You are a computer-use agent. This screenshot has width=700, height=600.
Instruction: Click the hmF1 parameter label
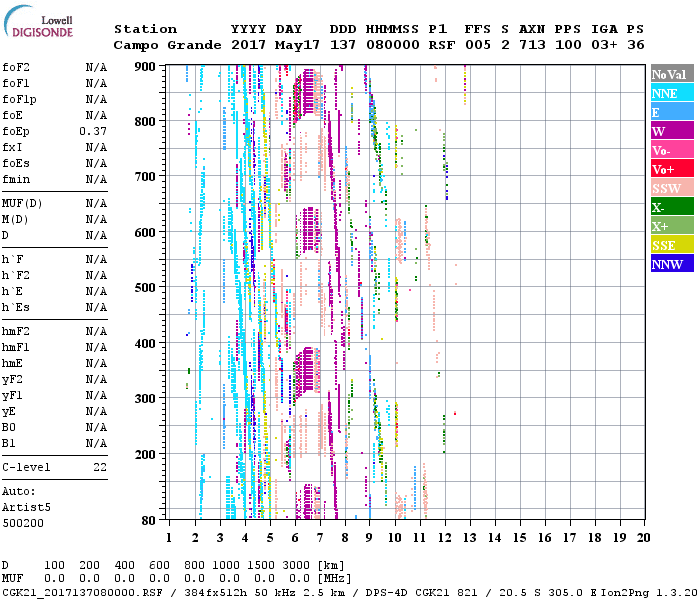[16, 347]
